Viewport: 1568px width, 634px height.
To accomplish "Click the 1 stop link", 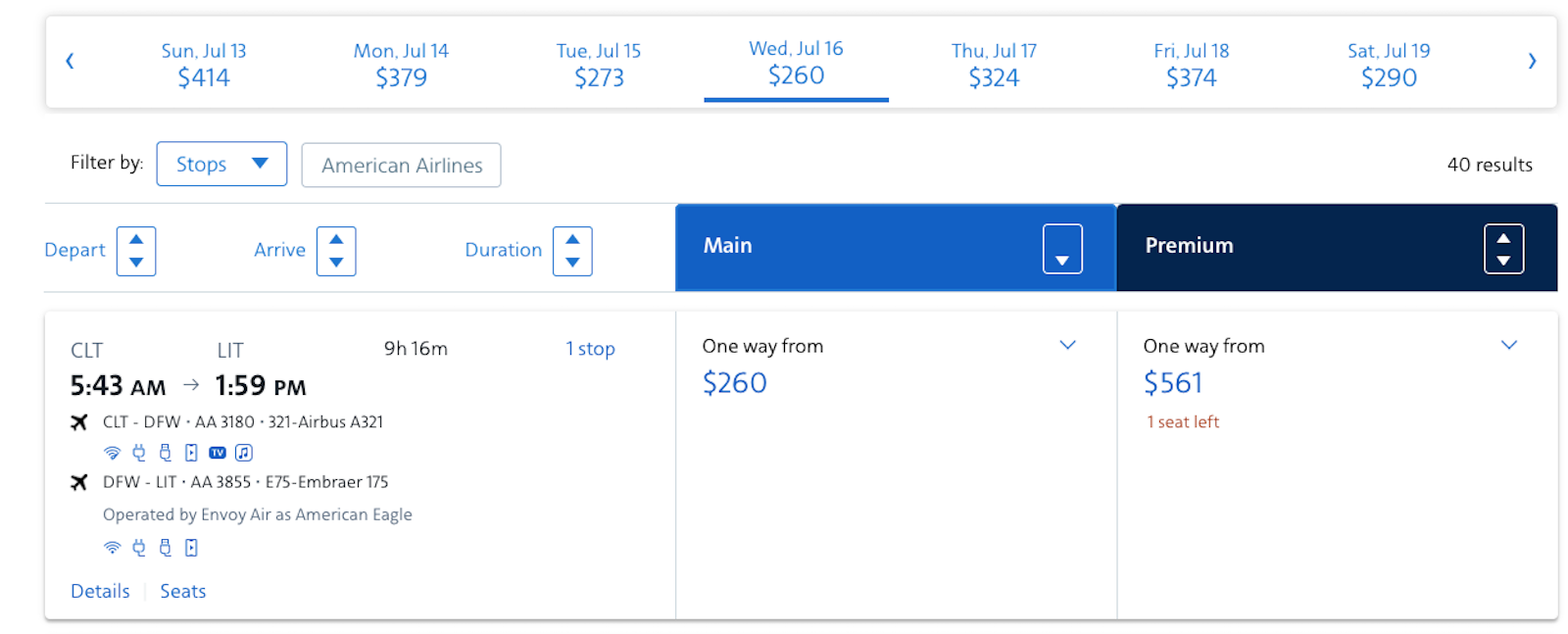I will (590, 349).
